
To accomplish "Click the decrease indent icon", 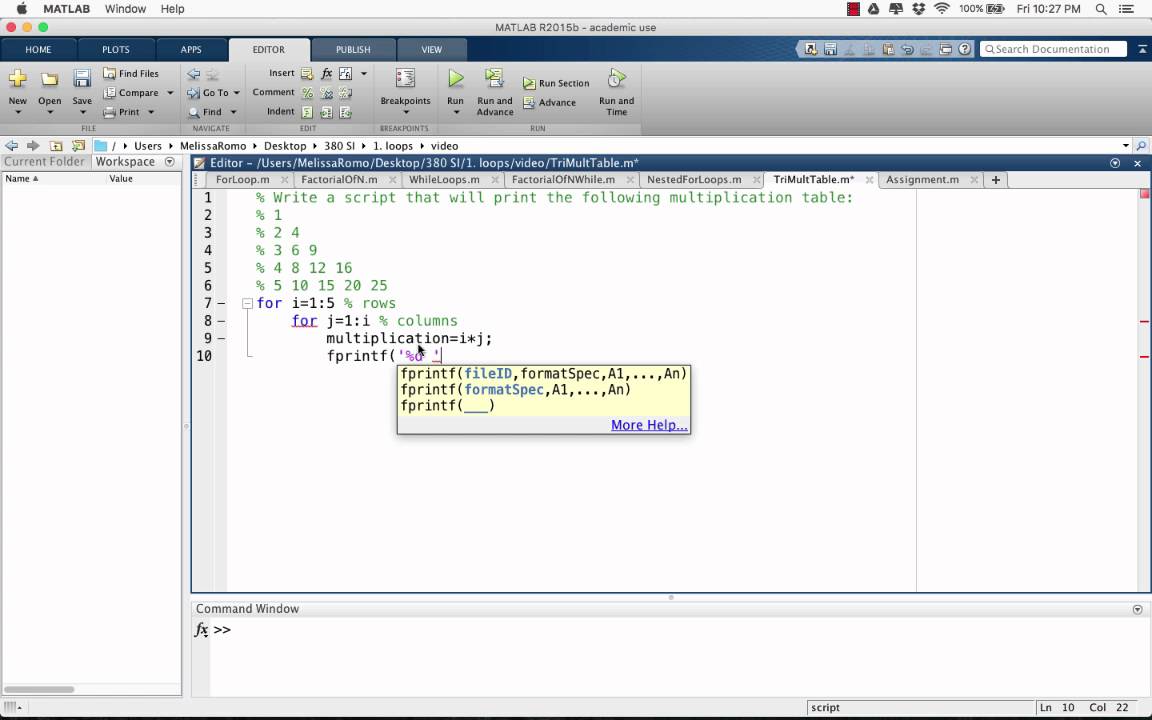I will [345, 112].
